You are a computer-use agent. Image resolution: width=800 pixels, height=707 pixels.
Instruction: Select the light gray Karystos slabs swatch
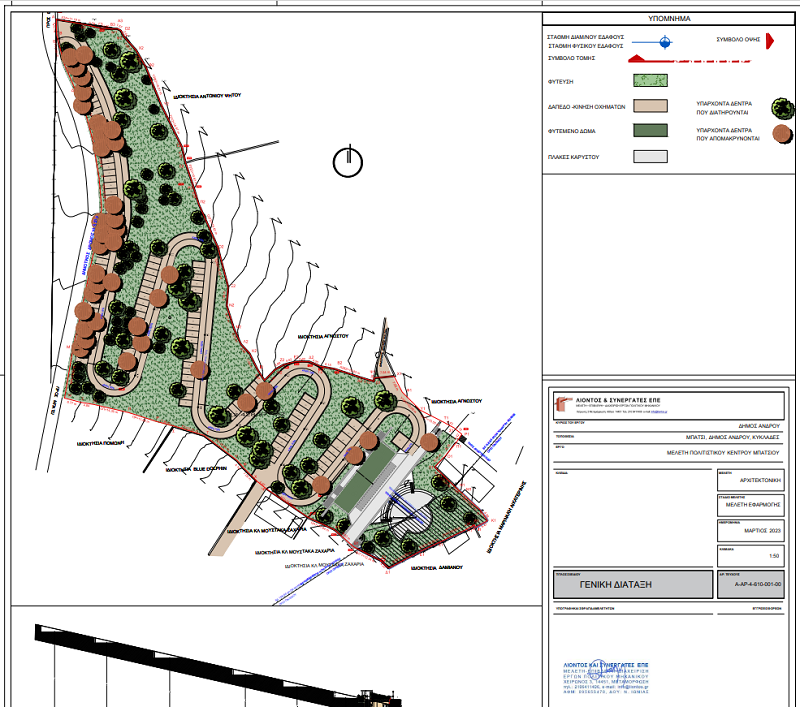point(650,156)
